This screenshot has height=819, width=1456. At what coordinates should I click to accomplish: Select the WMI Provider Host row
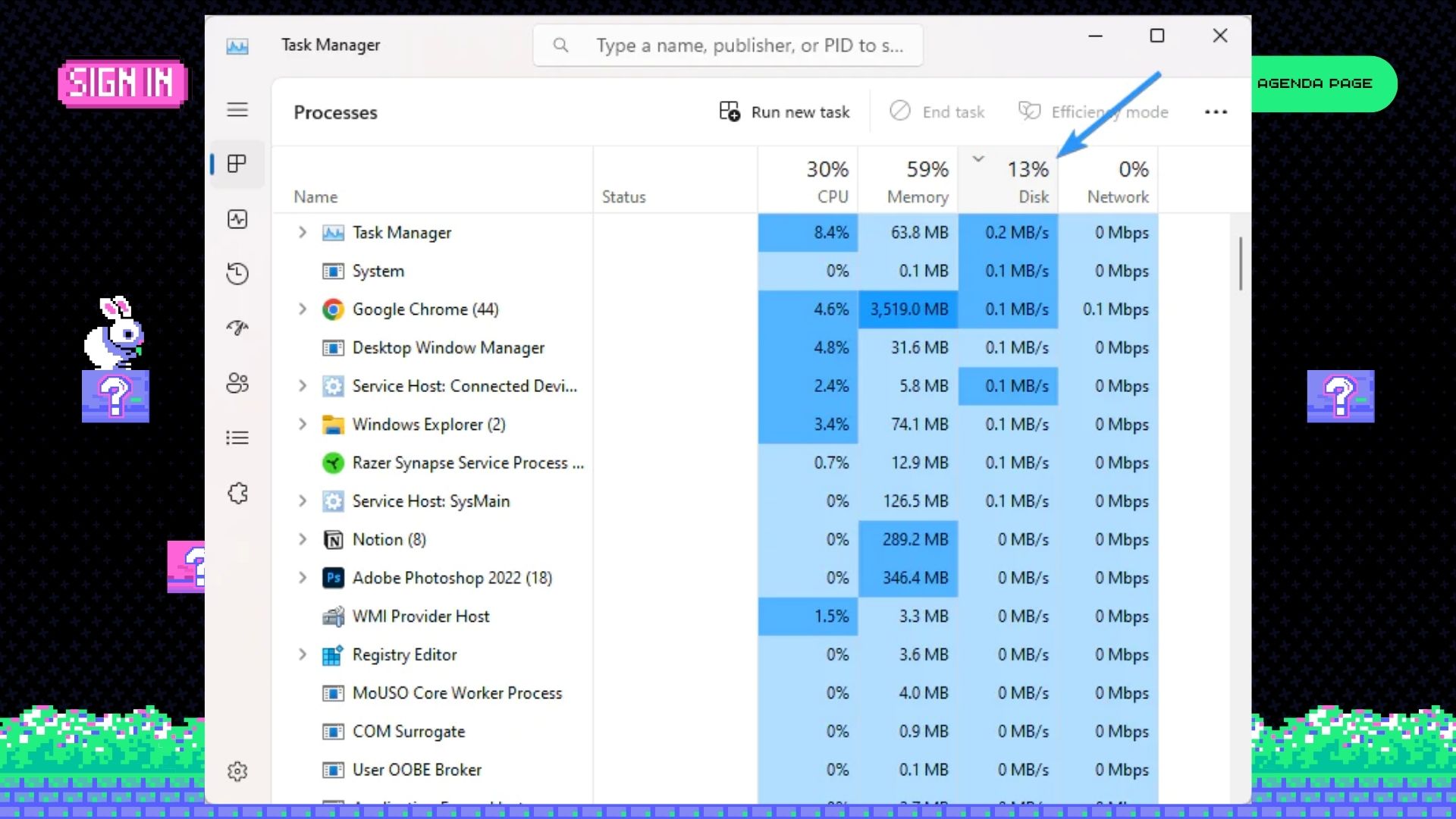714,617
